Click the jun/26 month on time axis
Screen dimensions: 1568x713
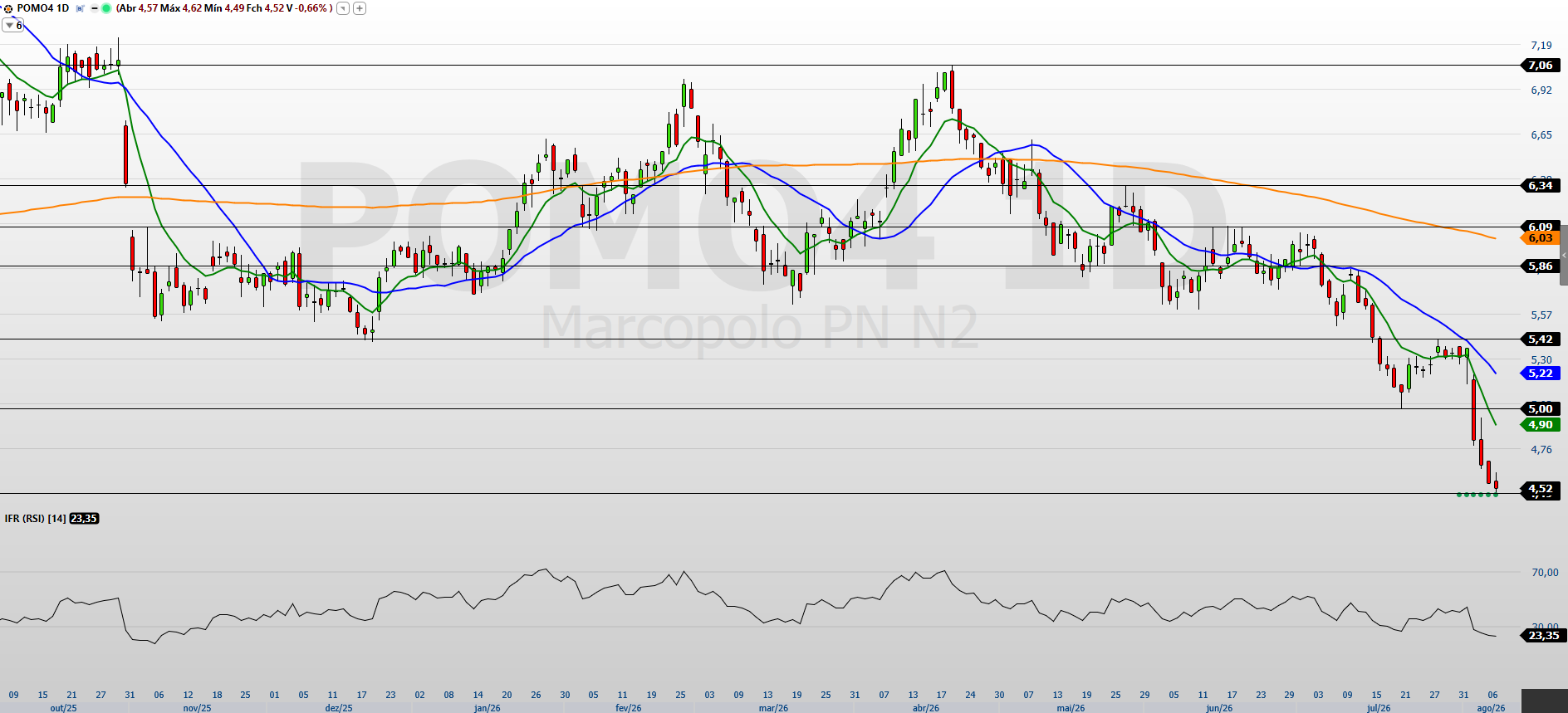[1219, 708]
